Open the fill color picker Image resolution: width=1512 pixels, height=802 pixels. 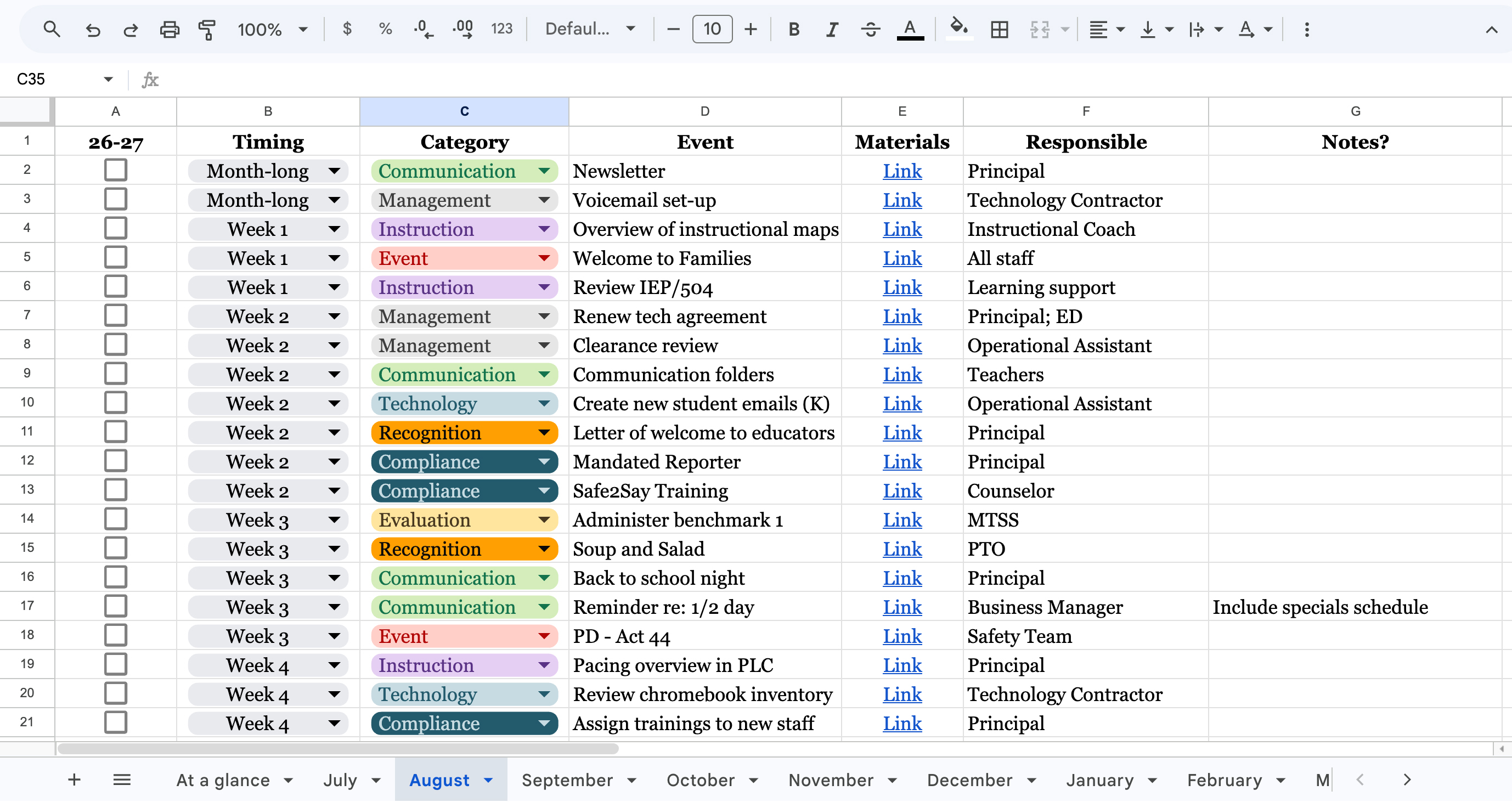tap(959, 29)
